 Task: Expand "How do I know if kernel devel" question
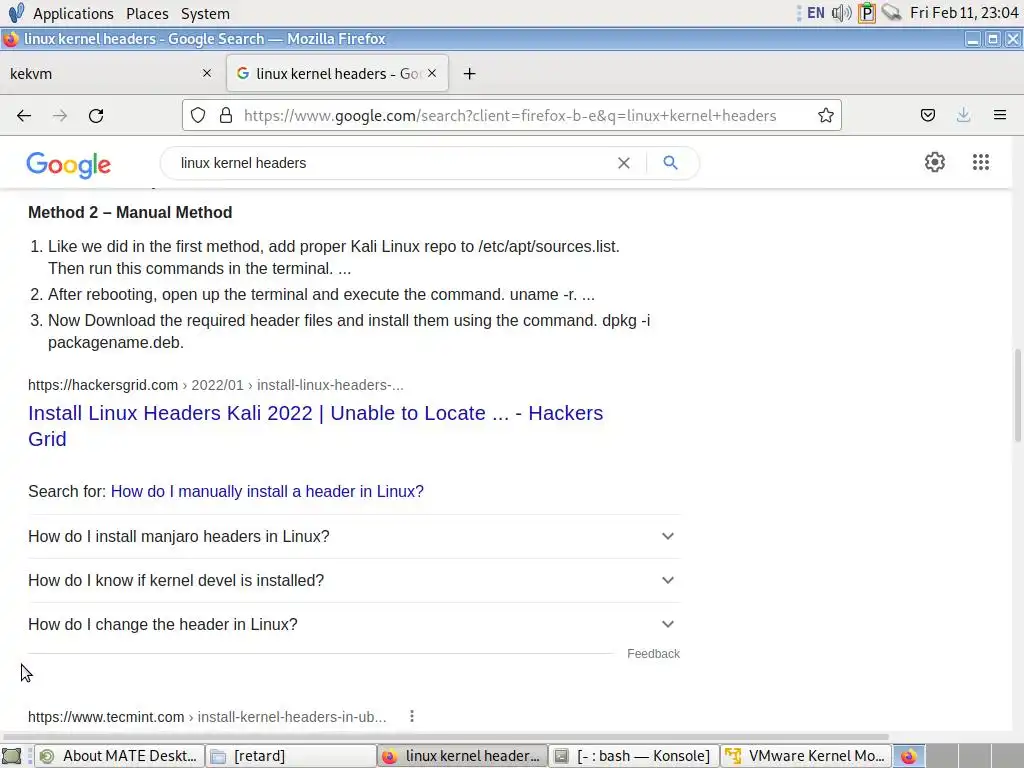[354, 580]
